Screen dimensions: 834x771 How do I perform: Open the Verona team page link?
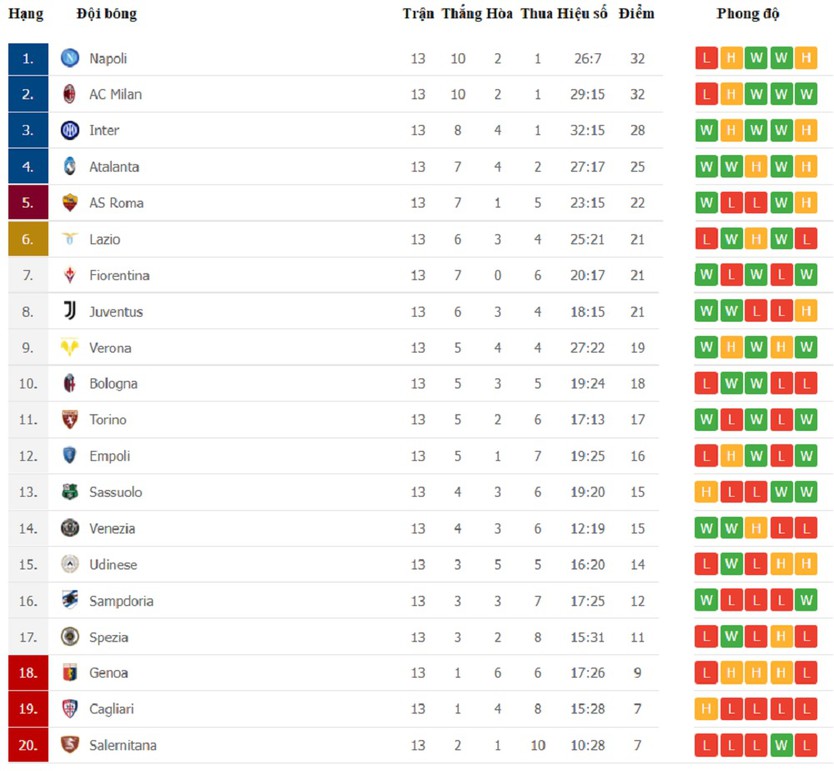(110, 348)
